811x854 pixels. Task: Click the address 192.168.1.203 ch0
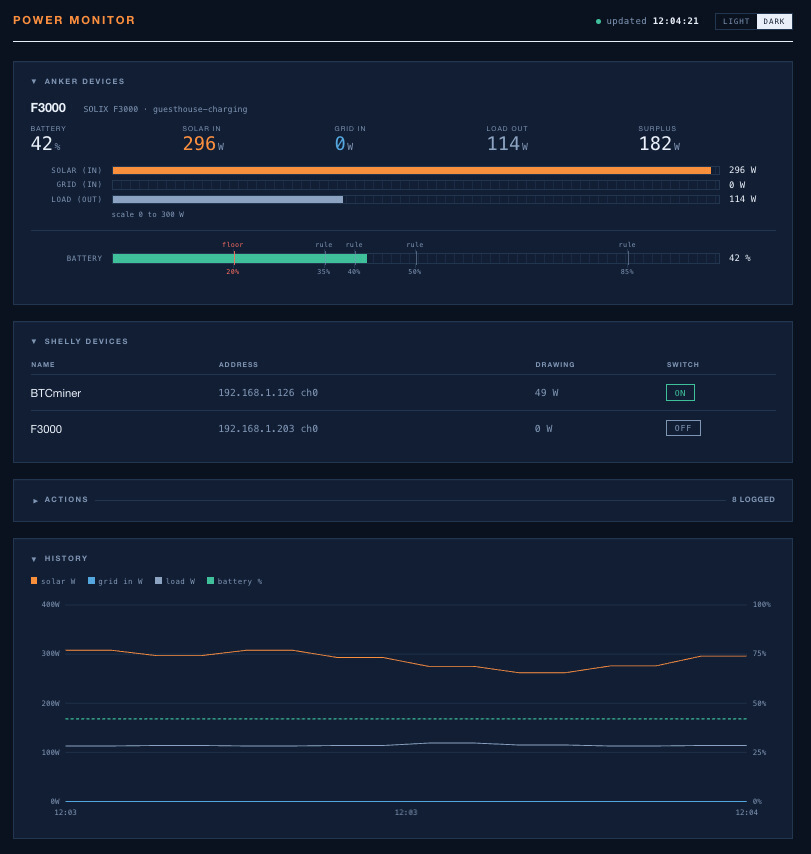pyautogui.click(x=268, y=429)
